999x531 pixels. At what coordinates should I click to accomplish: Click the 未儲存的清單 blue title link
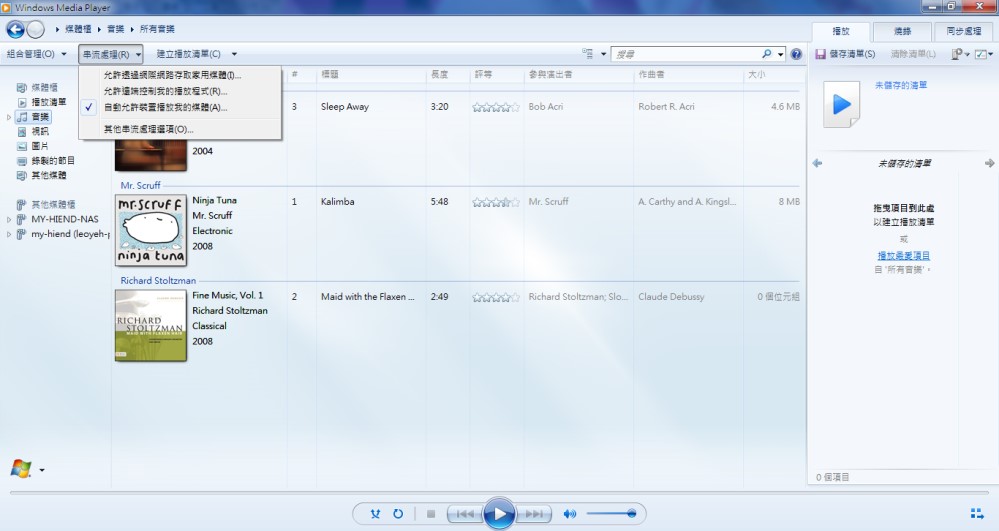pyautogui.click(x=901, y=85)
